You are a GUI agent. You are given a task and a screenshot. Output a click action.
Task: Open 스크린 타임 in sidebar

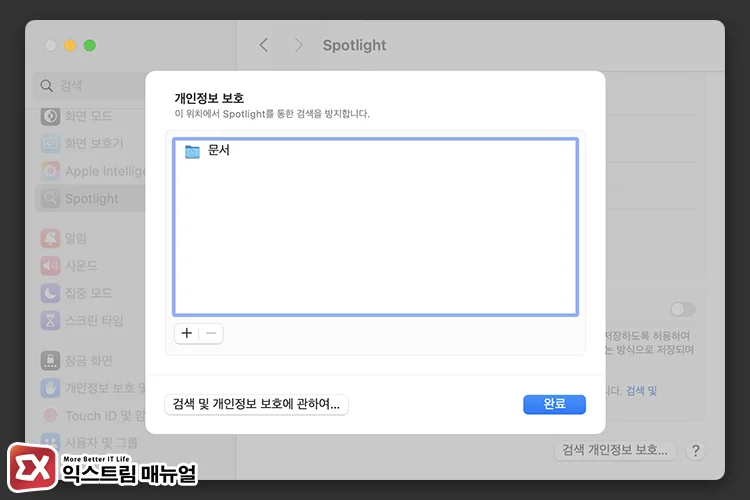click(91, 320)
